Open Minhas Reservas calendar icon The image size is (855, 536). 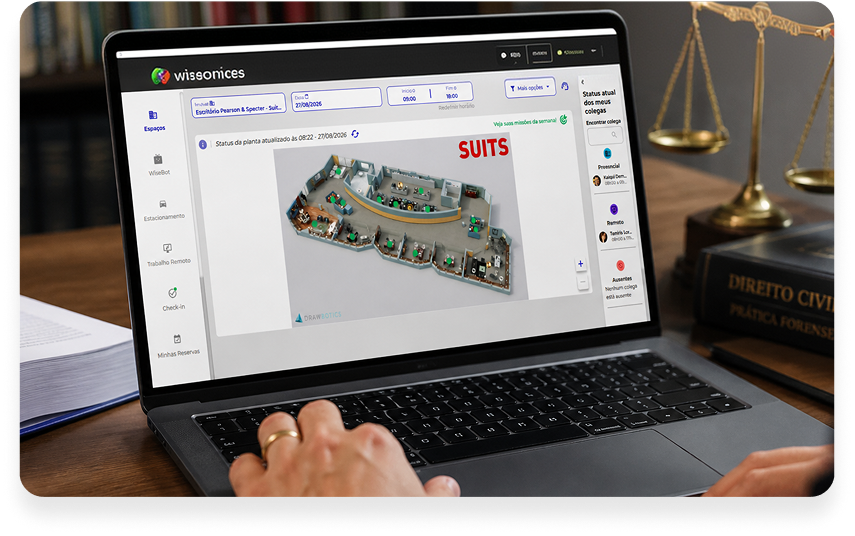pyautogui.click(x=177, y=339)
